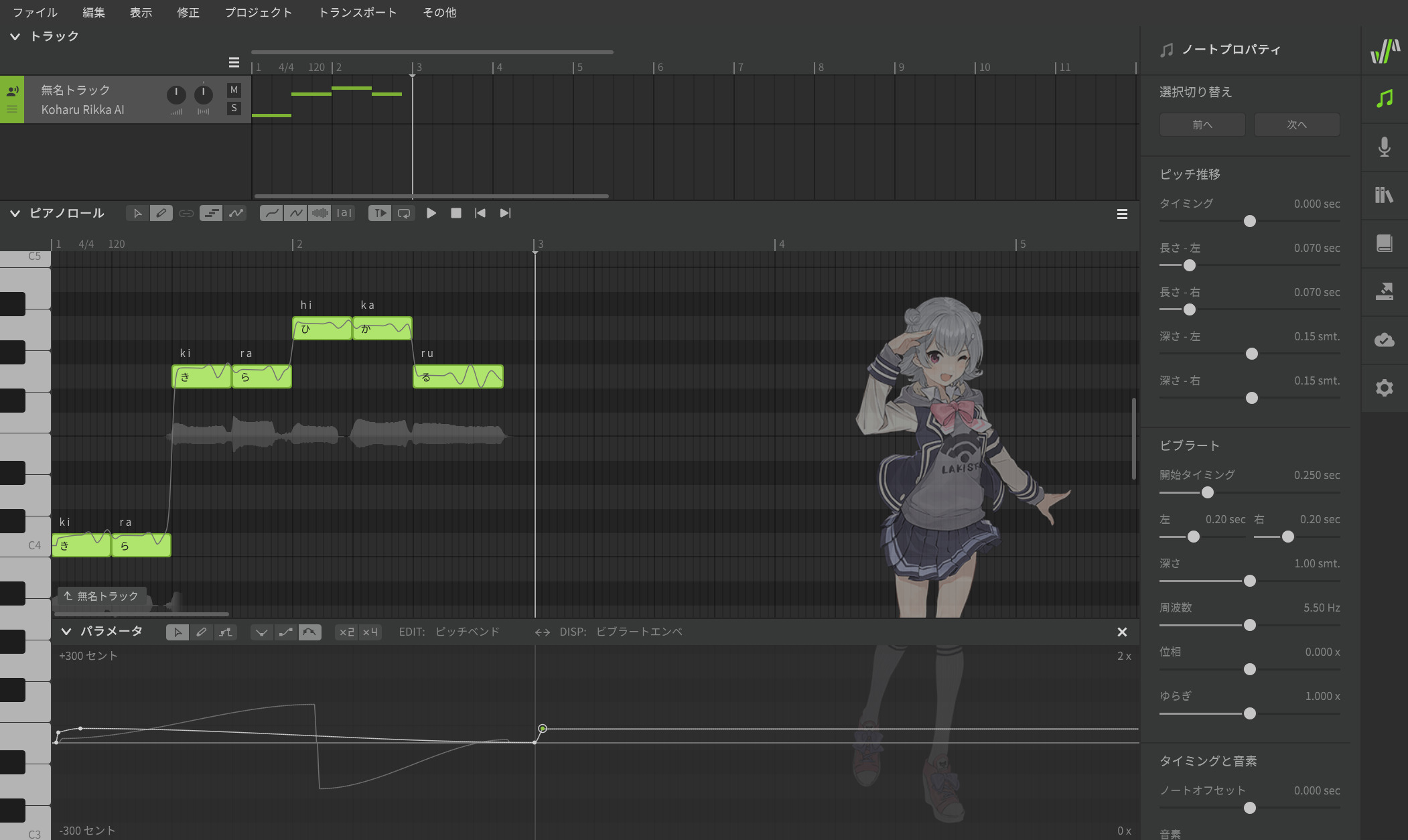The image size is (1408, 840).
Task: Open the track list hamburger menu
Action: 234,62
